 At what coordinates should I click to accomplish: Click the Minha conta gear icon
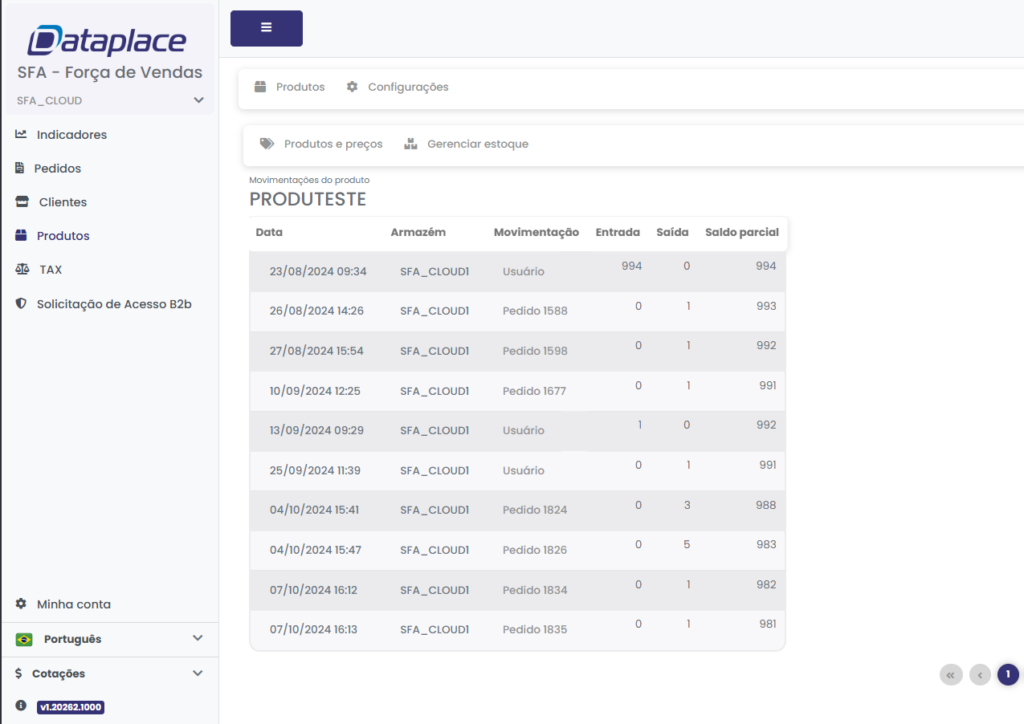[21, 604]
